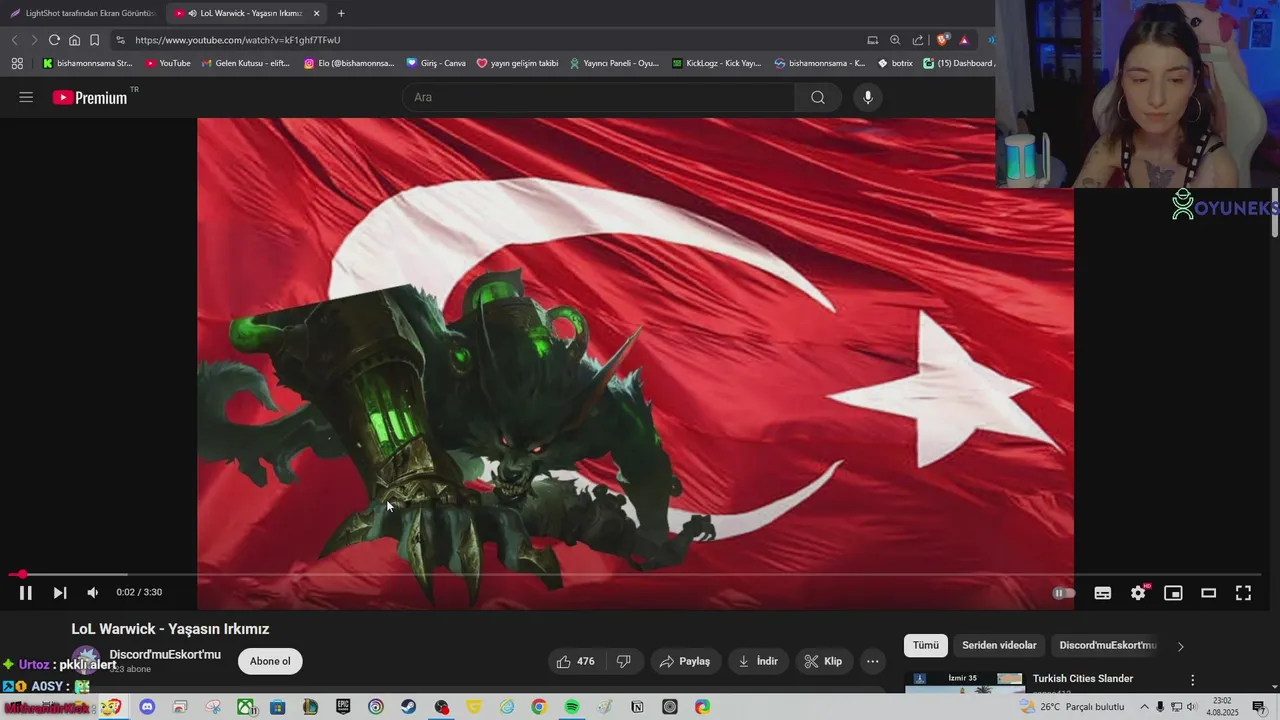Select the Seriden videolar chip

999,645
